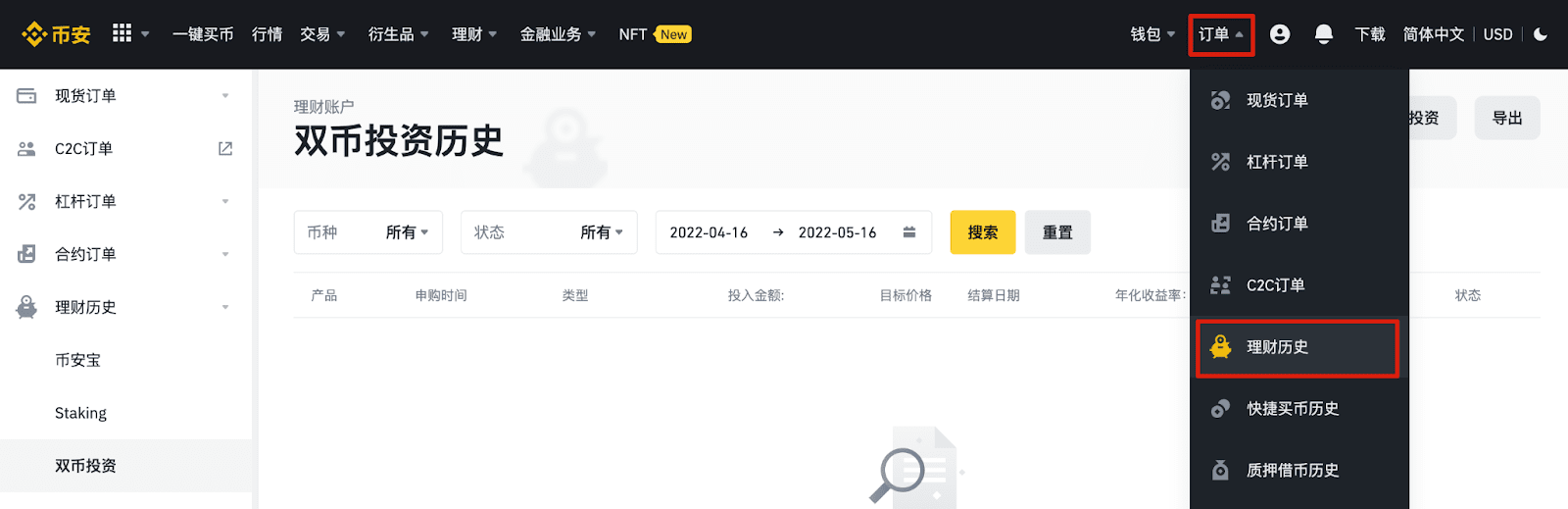This screenshot has height=509, width=1568.
Task: Click 理财历史 yellow icon in dropdown
Action: (x=1220, y=347)
